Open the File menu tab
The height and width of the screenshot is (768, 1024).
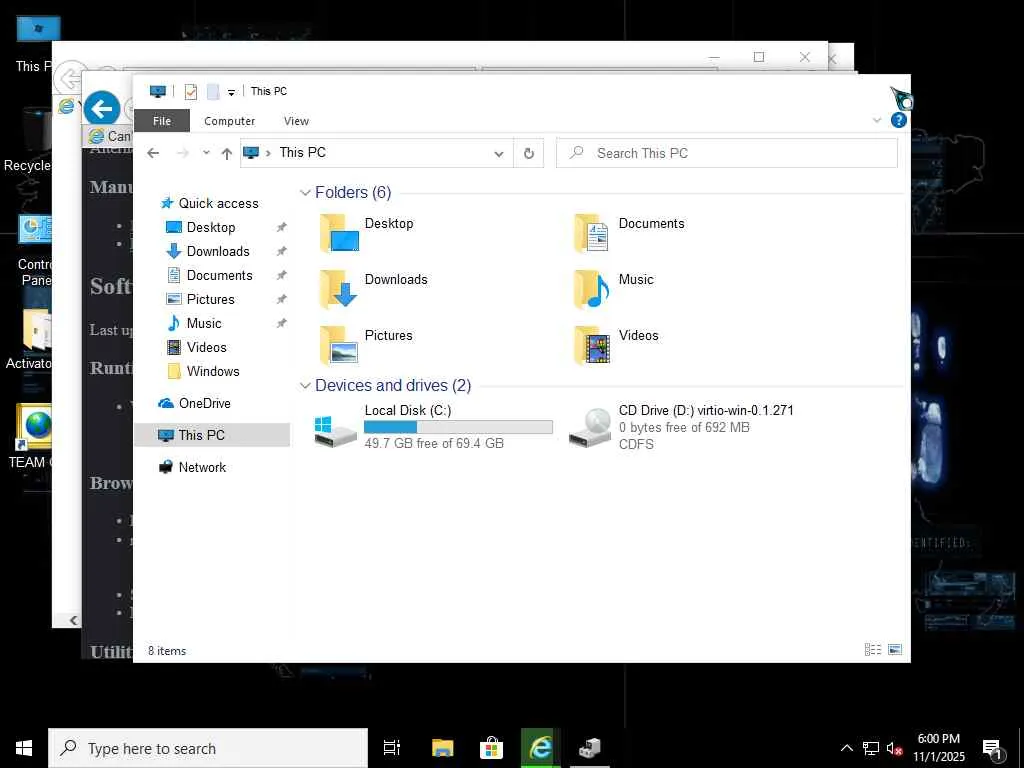click(x=162, y=121)
